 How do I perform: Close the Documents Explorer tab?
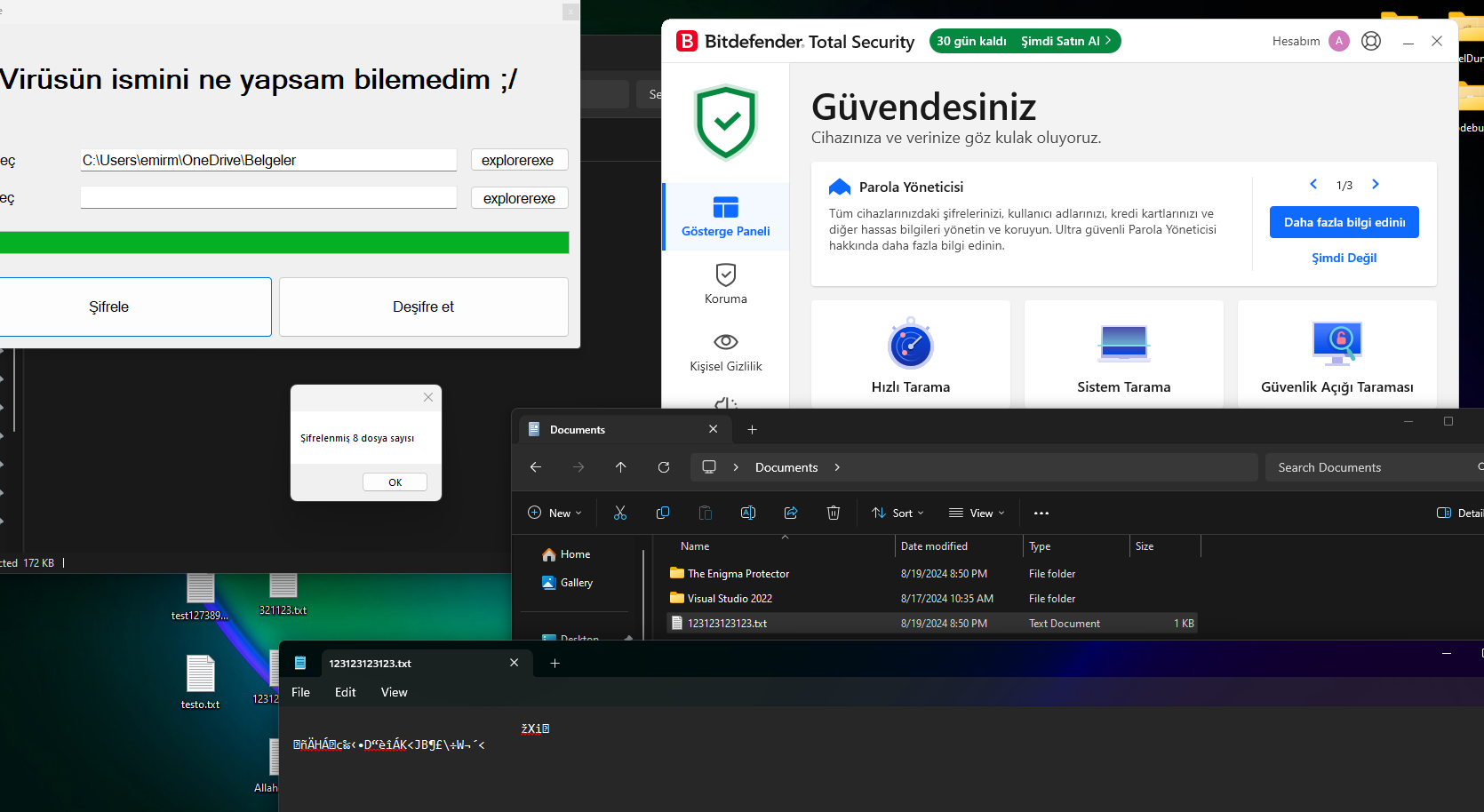713,429
